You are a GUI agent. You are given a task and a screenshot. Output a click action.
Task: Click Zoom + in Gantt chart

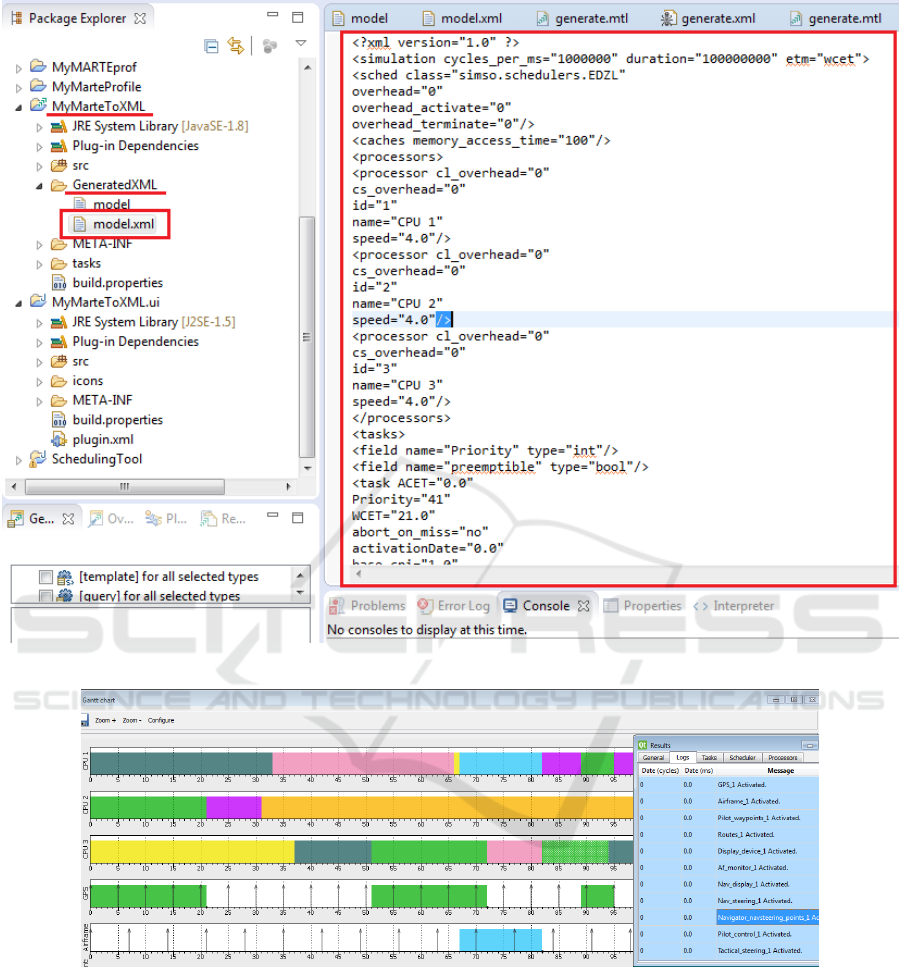(x=104, y=720)
